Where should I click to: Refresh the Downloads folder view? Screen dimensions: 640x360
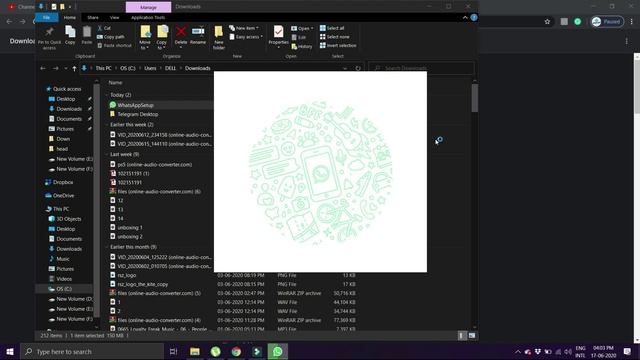tap(358, 68)
